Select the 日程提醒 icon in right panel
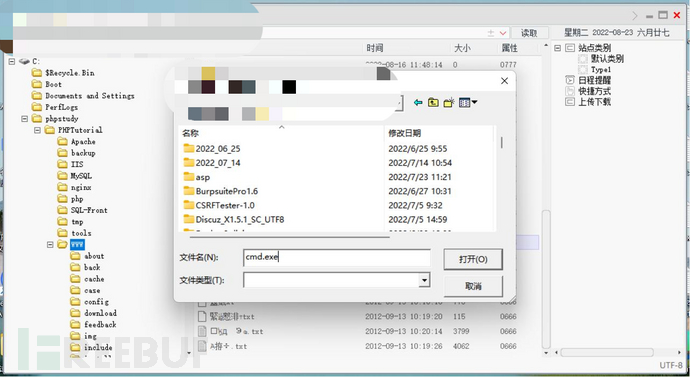Viewport: 690px width, 377px height. click(x=570, y=80)
